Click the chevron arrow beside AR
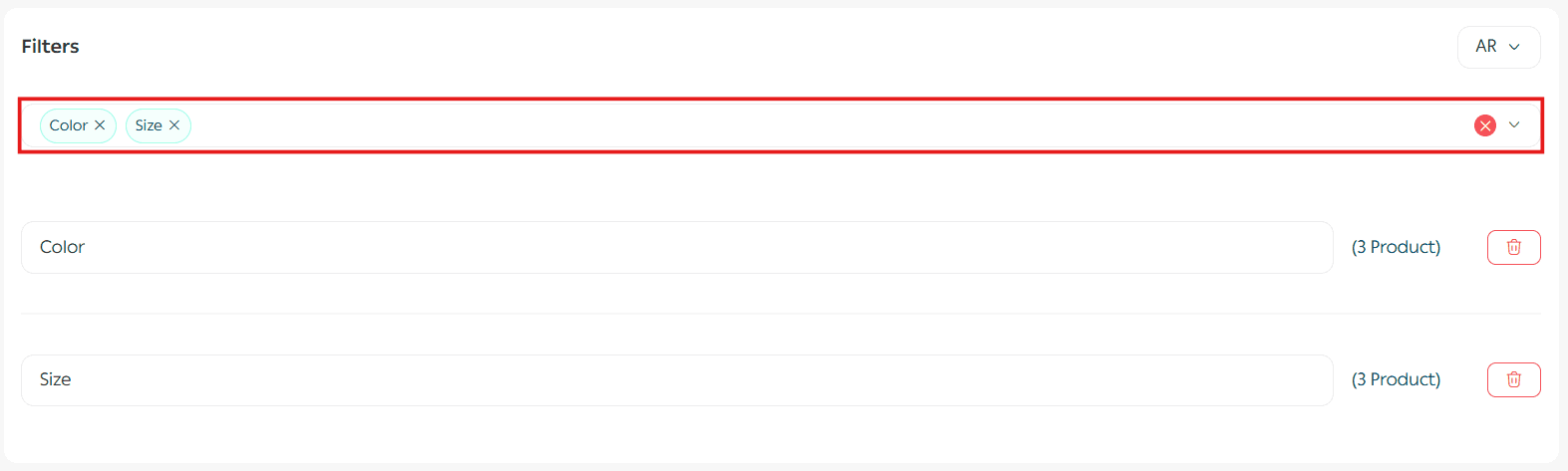Screen dimensions: 1568x471 tap(1514, 47)
